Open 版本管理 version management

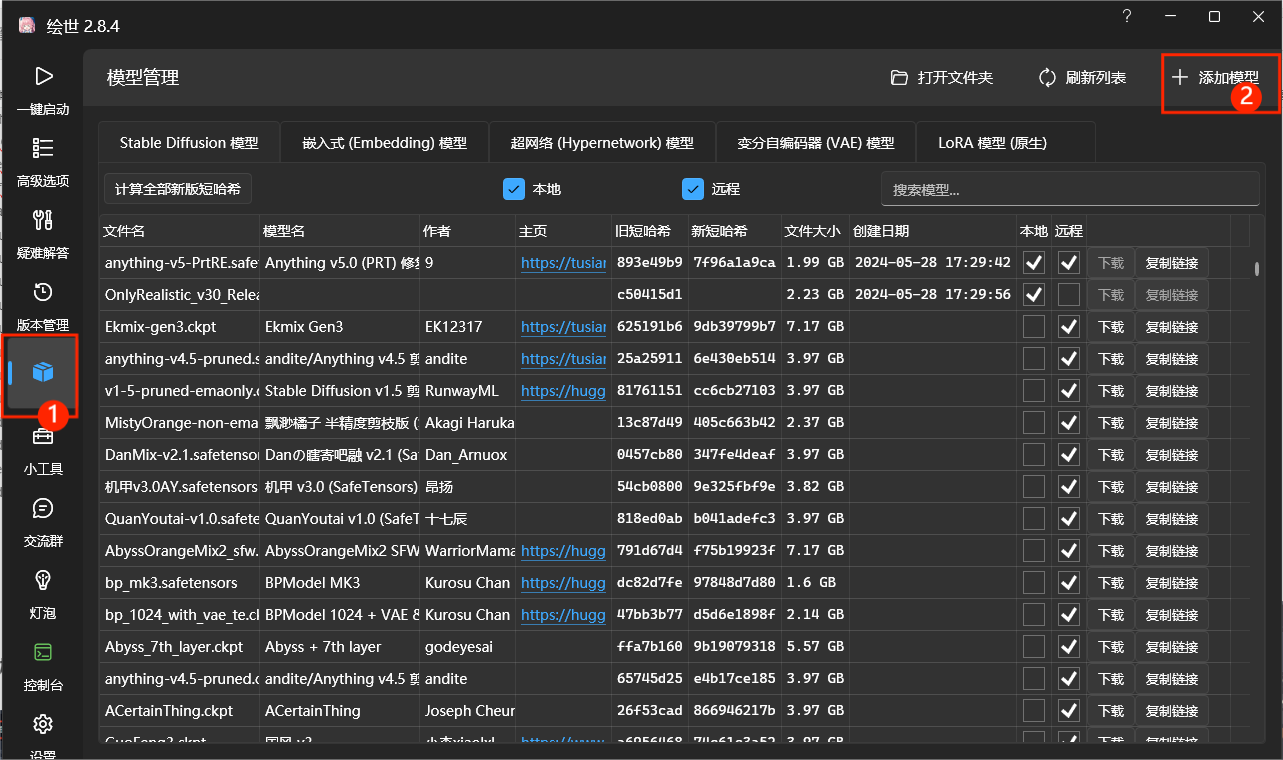coord(43,306)
